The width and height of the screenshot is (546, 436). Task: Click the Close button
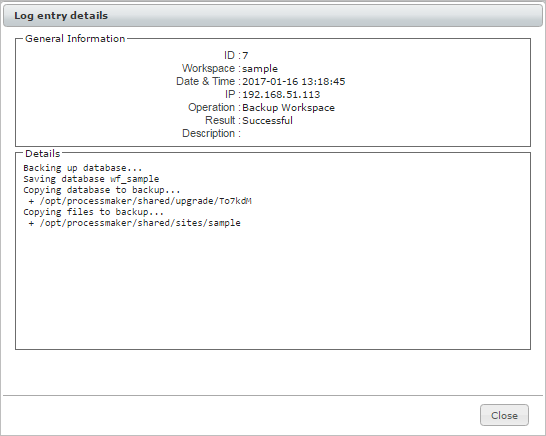click(504, 415)
